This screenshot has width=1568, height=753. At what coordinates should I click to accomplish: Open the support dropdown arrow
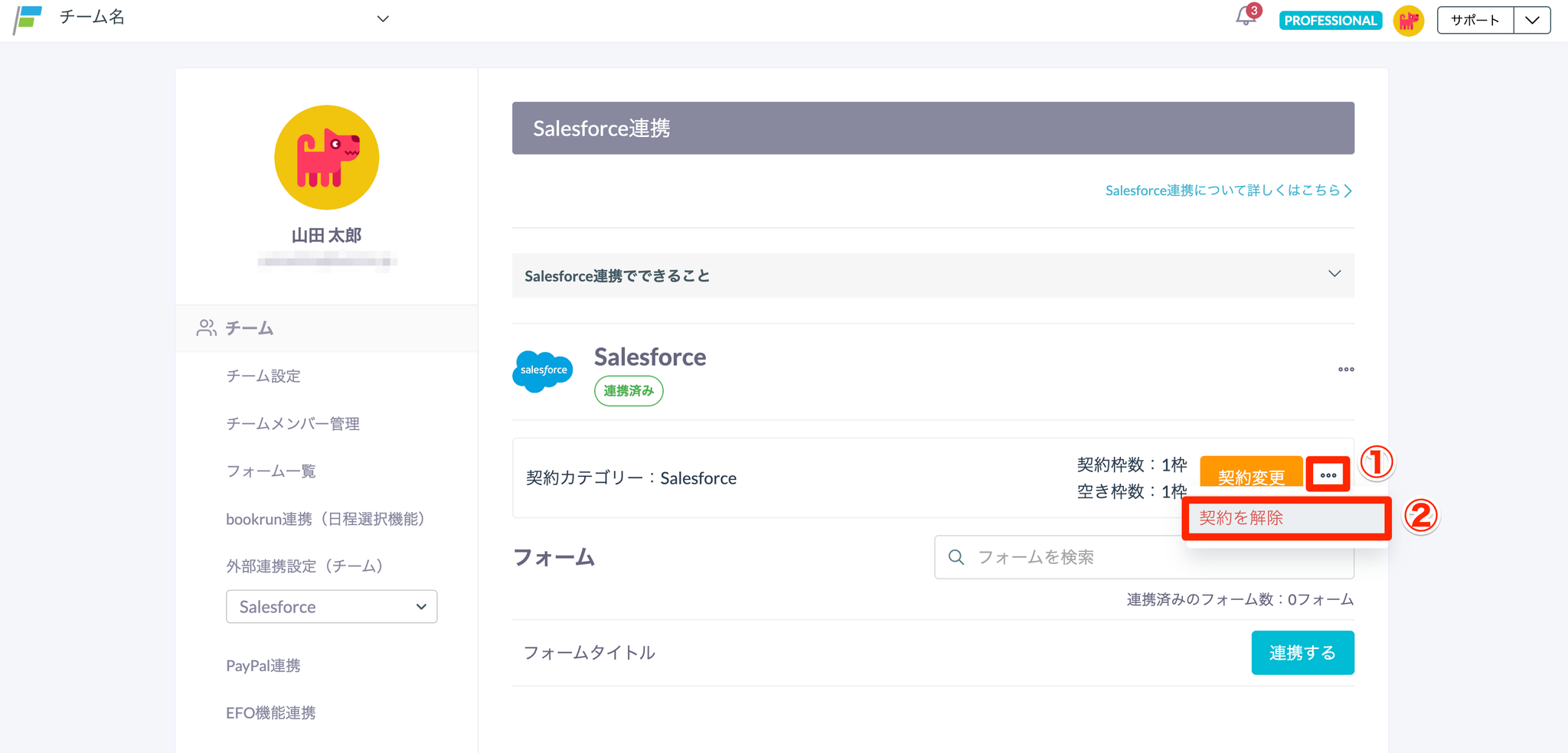[x=1531, y=21]
